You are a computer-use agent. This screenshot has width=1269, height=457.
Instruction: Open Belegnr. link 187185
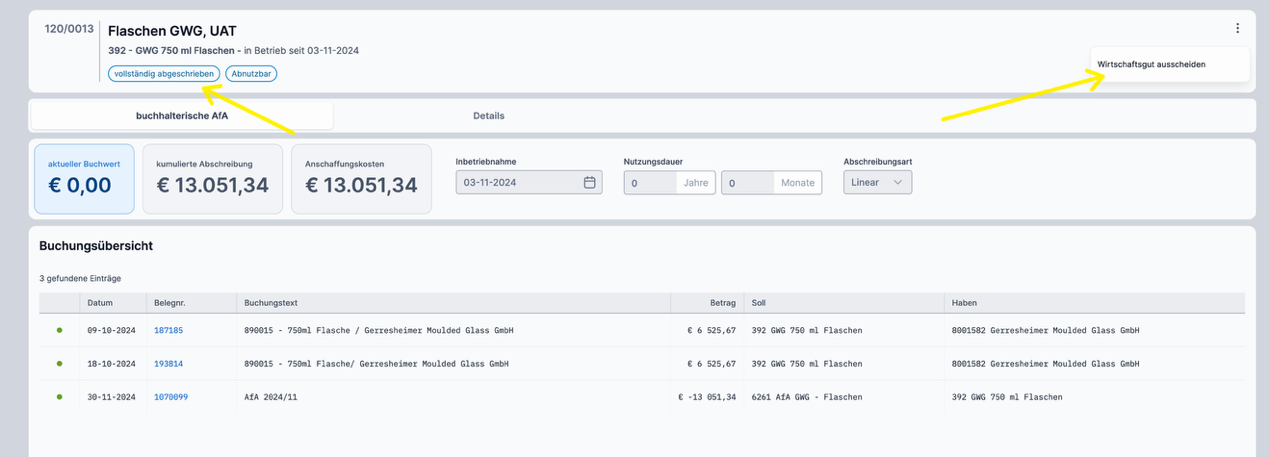point(168,330)
